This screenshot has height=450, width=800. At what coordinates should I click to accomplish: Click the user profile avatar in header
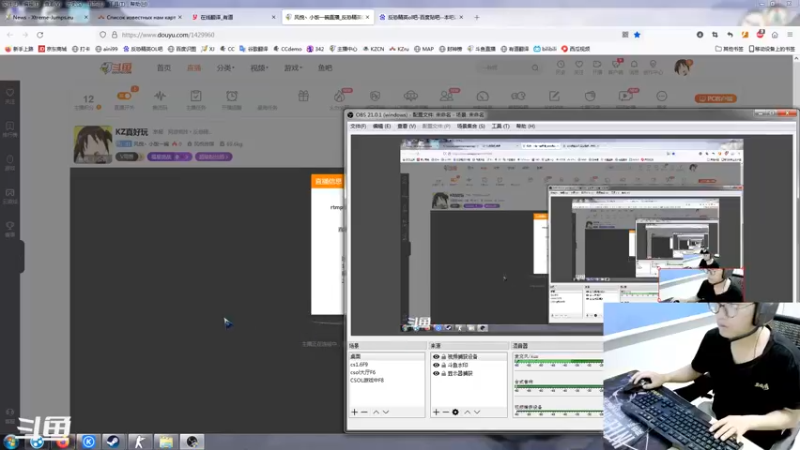(683, 67)
